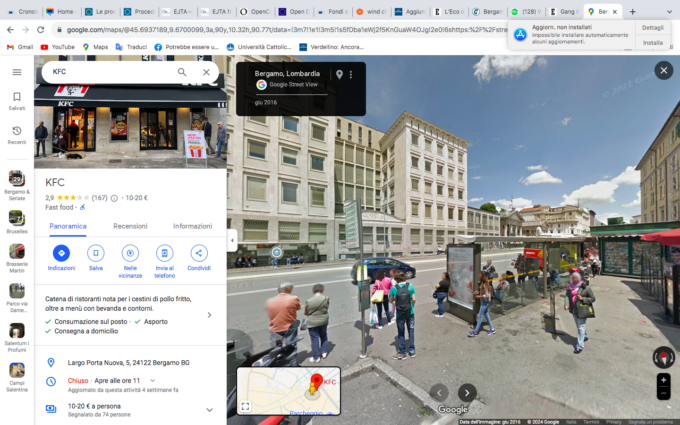Search Nelle vicinanze nearby places
The width and height of the screenshot is (680, 425).
[131, 253]
